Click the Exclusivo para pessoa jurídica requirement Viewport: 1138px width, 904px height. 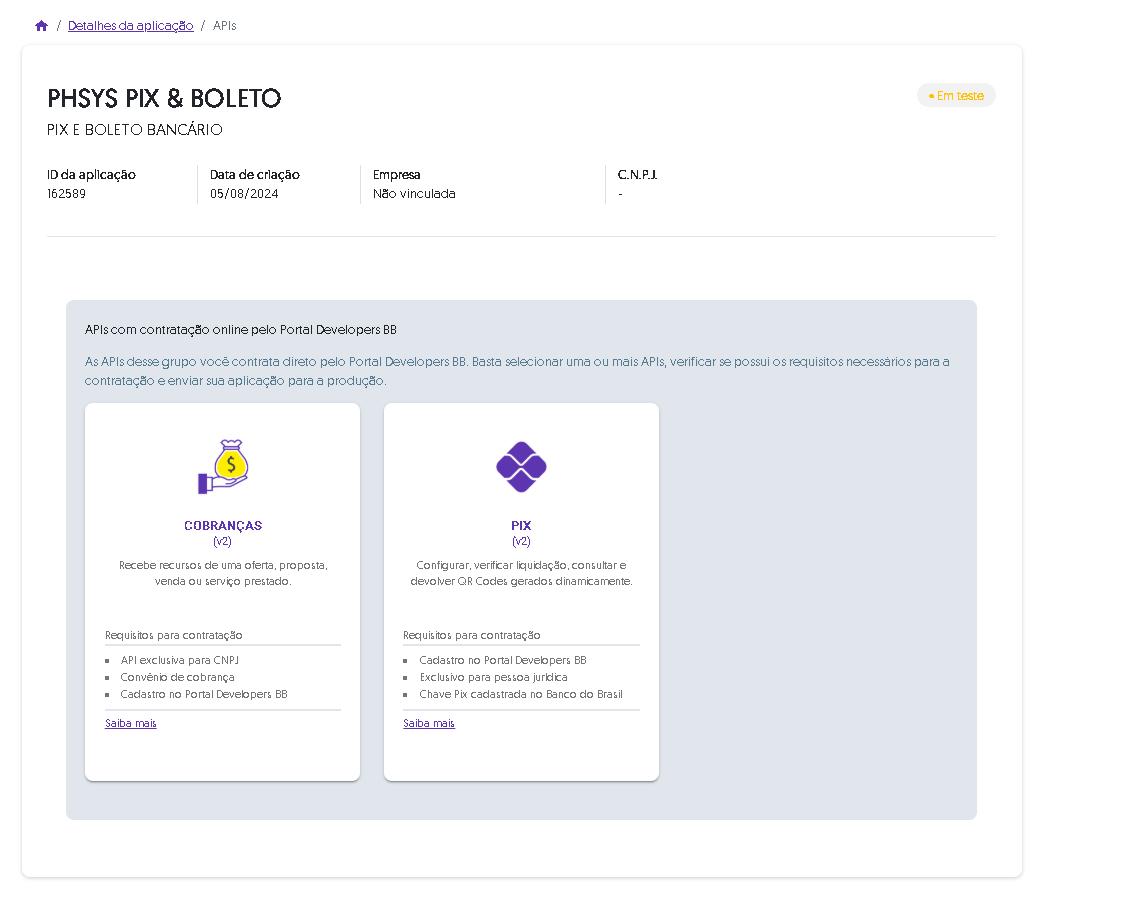click(494, 677)
